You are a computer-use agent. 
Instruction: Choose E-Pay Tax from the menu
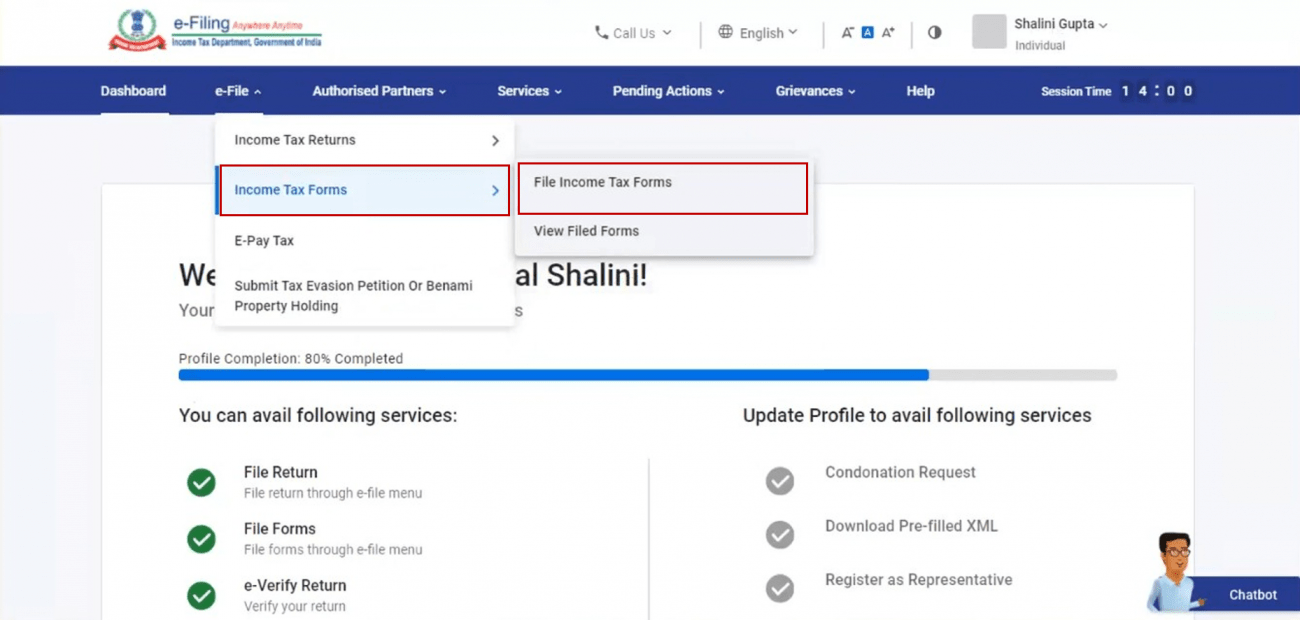pyautogui.click(x=264, y=240)
